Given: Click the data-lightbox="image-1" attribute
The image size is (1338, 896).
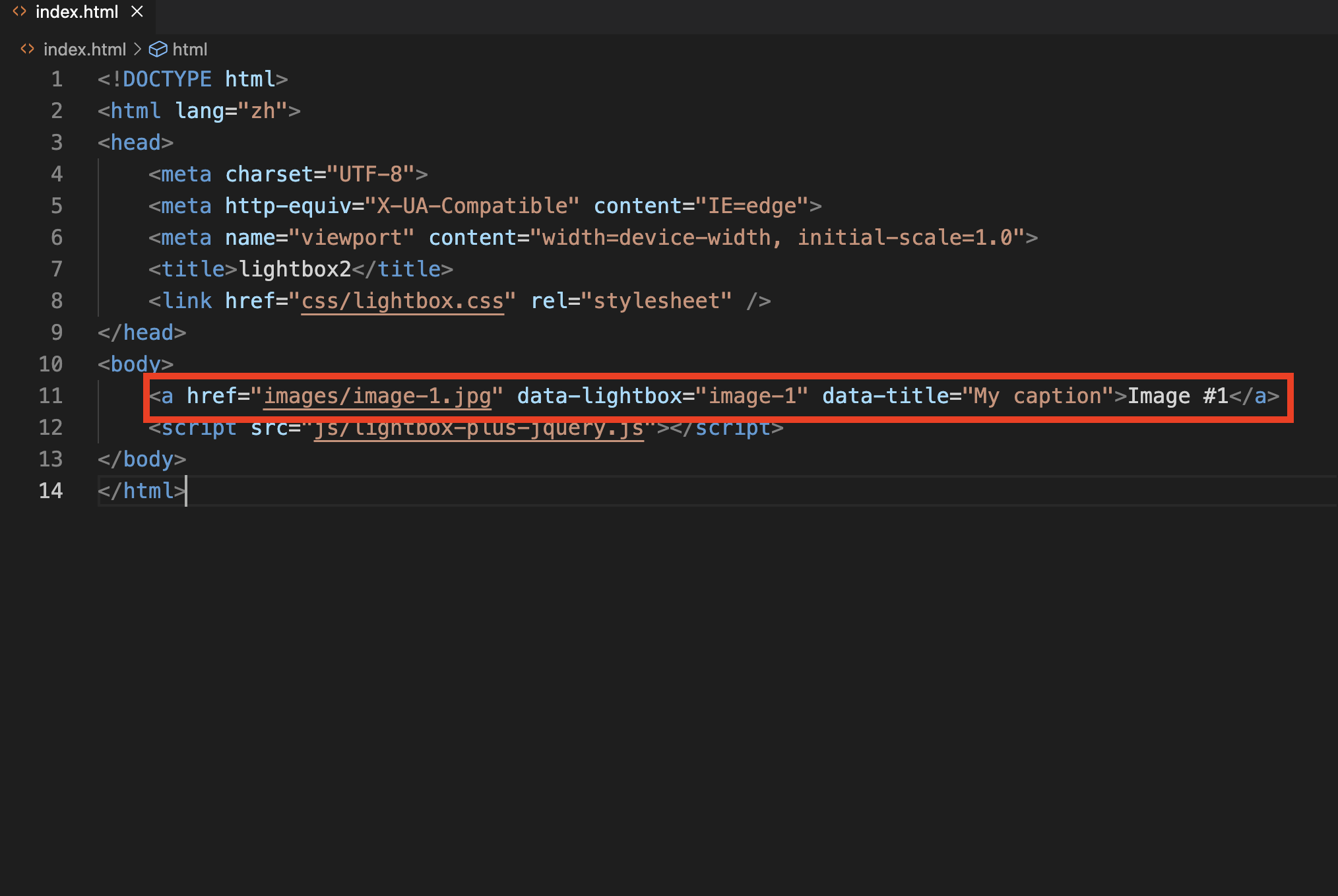Looking at the screenshot, I should [x=662, y=396].
